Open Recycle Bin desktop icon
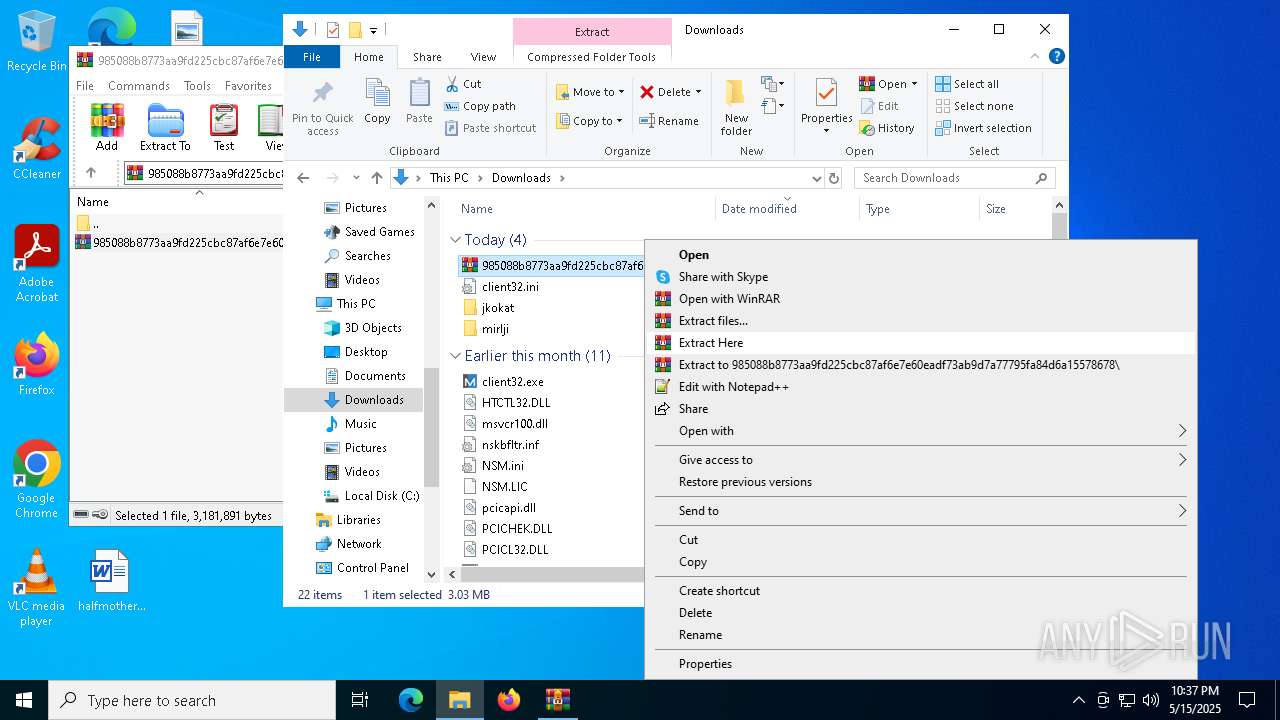Image resolution: width=1280 pixels, height=720 pixels. pos(37,41)
